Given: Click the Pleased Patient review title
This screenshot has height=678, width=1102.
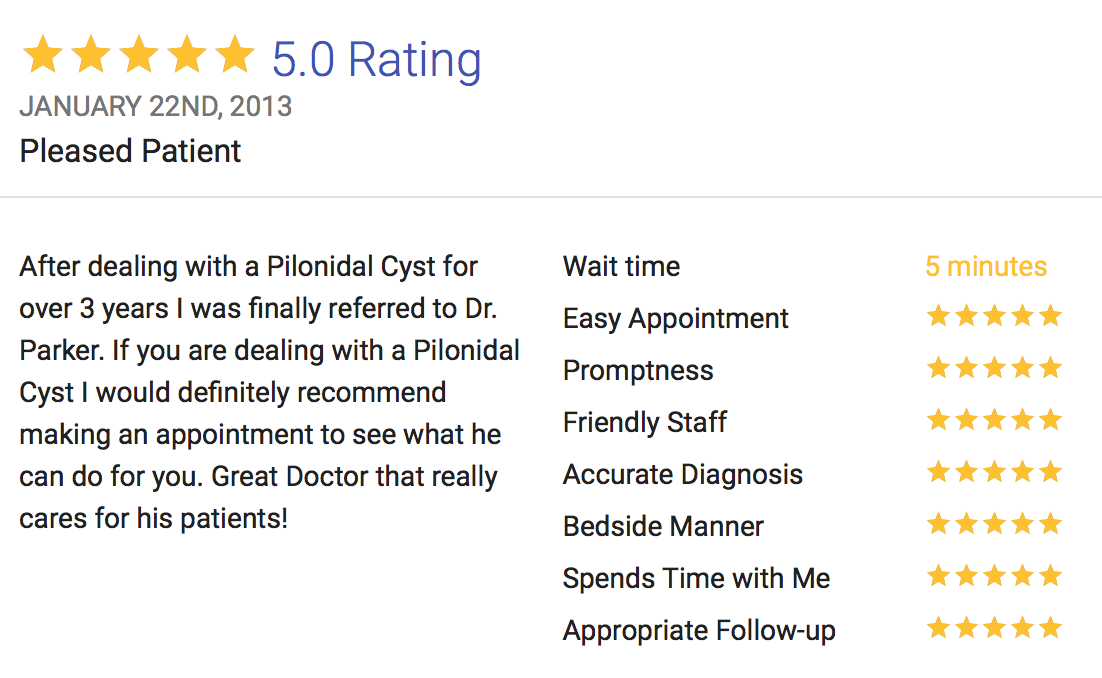Looking at the screenshot, I should click(x=130, y=152).
